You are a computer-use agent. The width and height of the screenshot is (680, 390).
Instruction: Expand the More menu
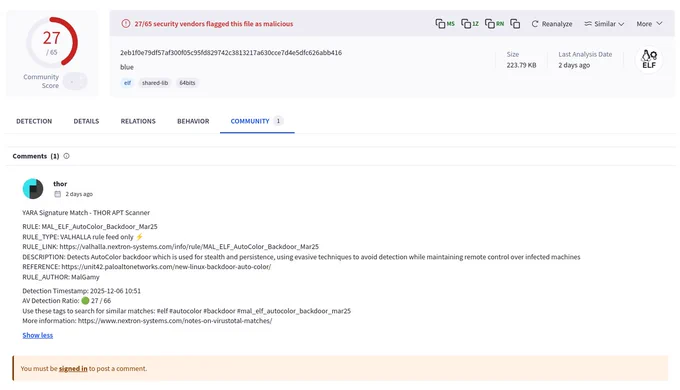pyautogui.click(x=649, y=24)
